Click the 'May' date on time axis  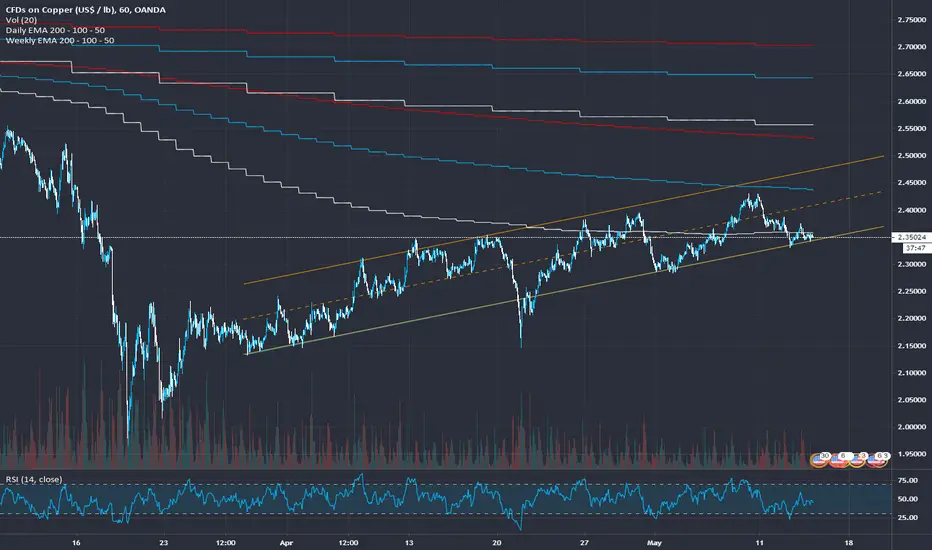click(x=654, y=543)
